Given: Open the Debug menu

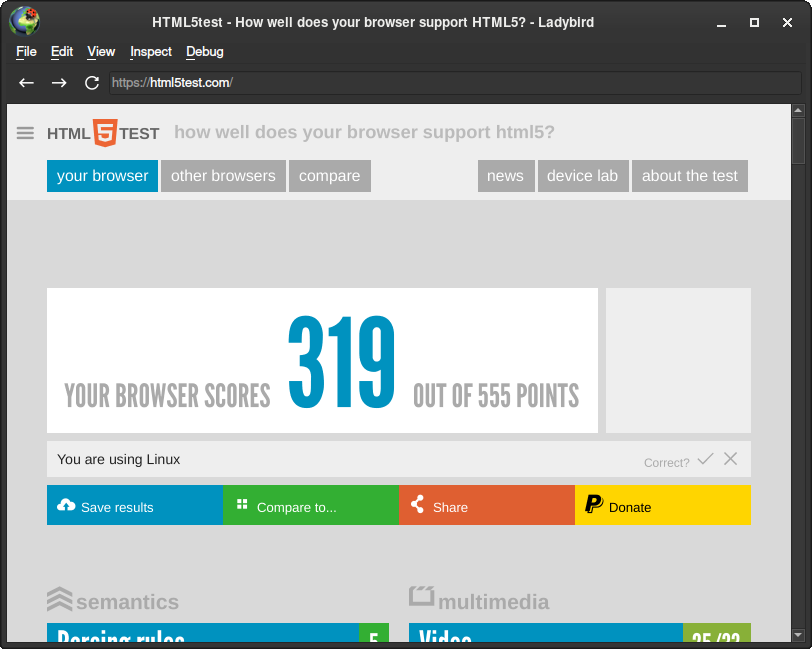Looking at the screenshot, I should click(x=205, y=52).
